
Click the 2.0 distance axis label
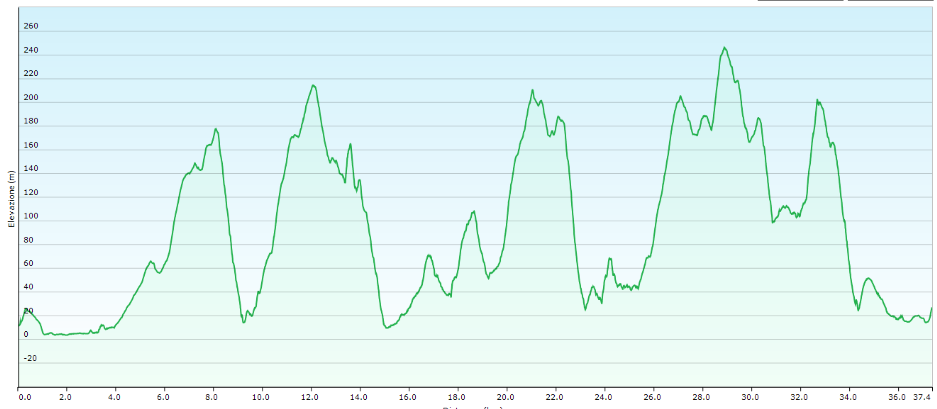click(67, 396)
